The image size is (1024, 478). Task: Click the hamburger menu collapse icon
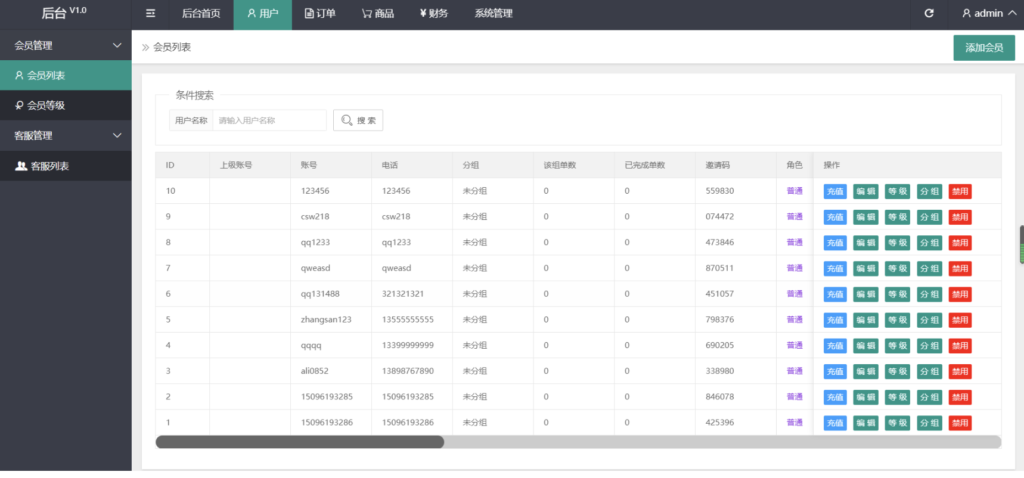click(x=150, y=14)
